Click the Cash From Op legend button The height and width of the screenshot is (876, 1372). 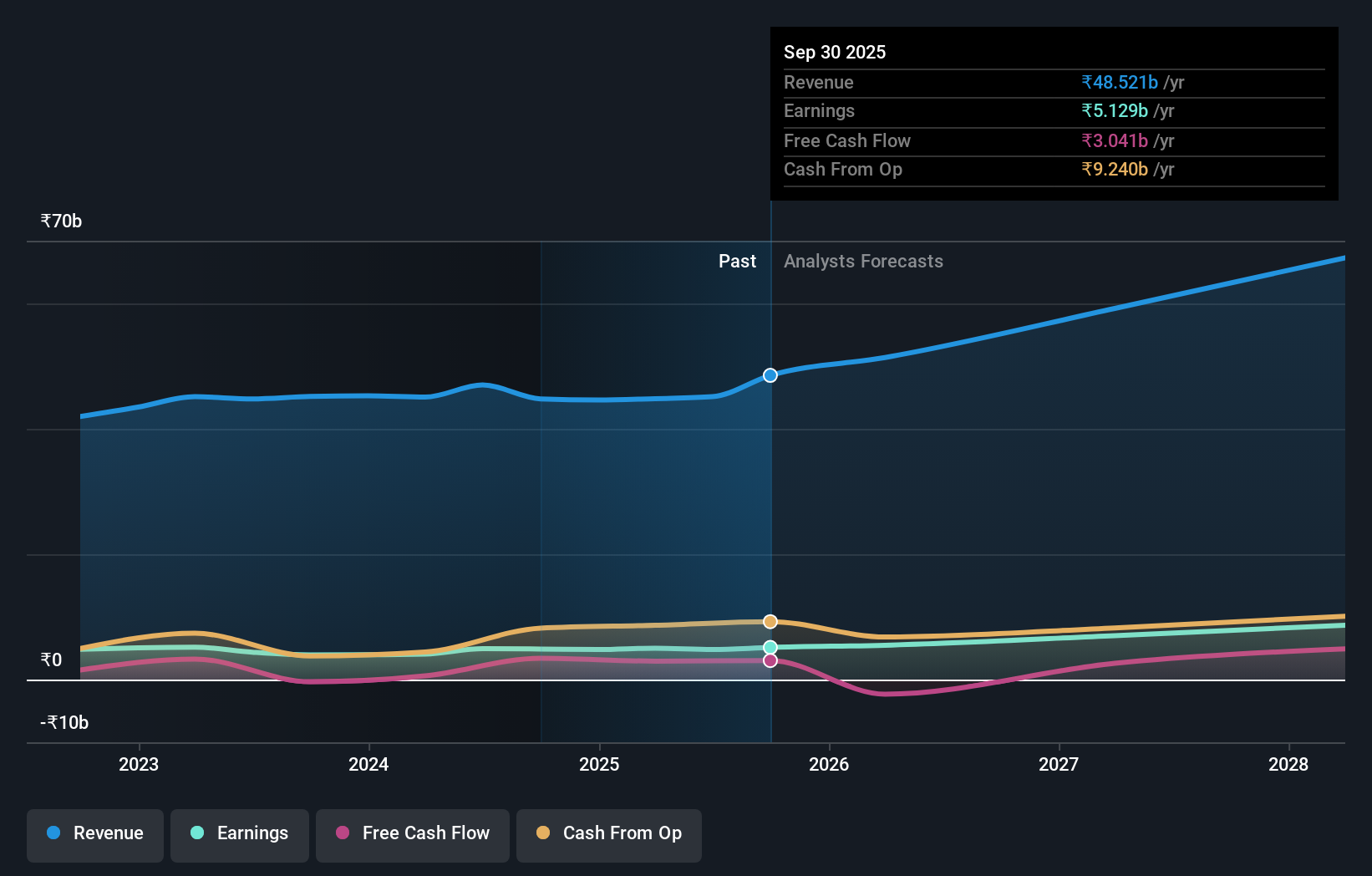click(608, 833)
